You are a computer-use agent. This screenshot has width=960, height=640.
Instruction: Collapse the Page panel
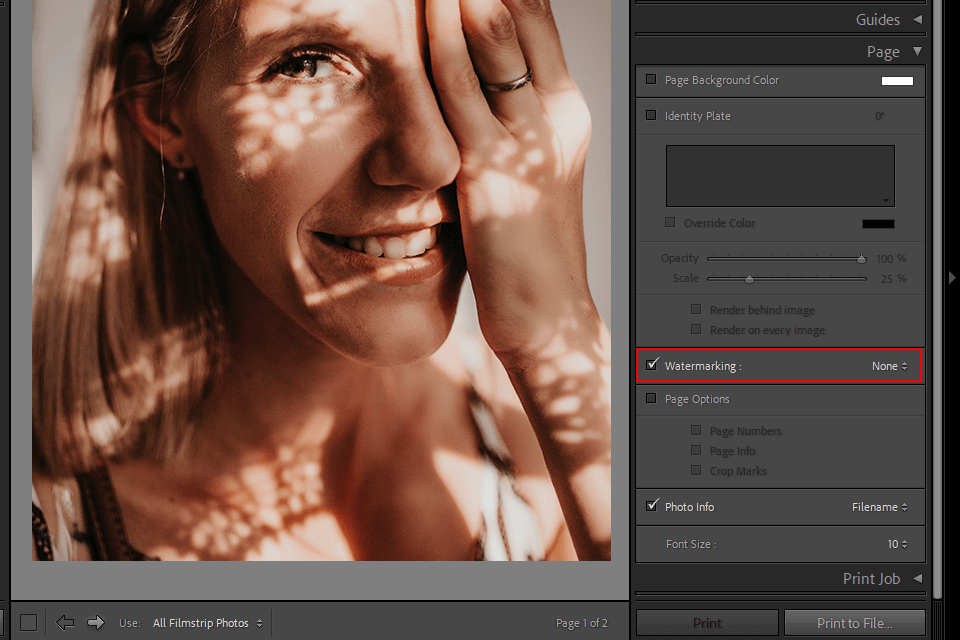click(917, 52)
